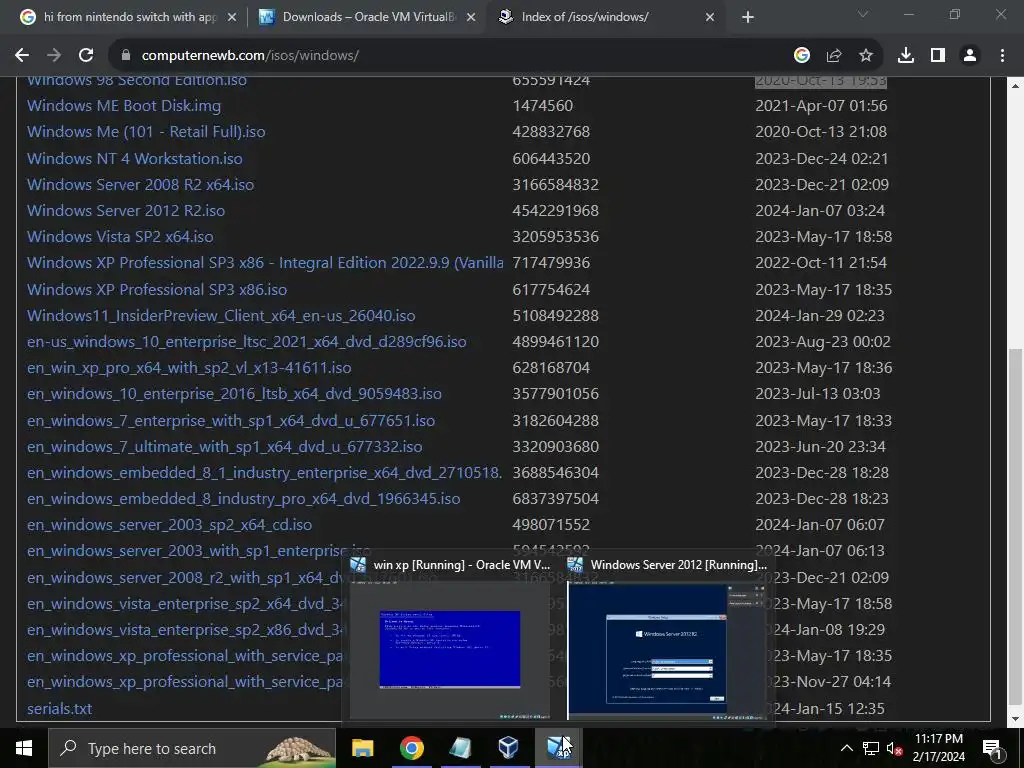Screen dimensions: 1024x768
Task: Share this page via the share icon
Action: pyautogui.click(x=834, y=56)
